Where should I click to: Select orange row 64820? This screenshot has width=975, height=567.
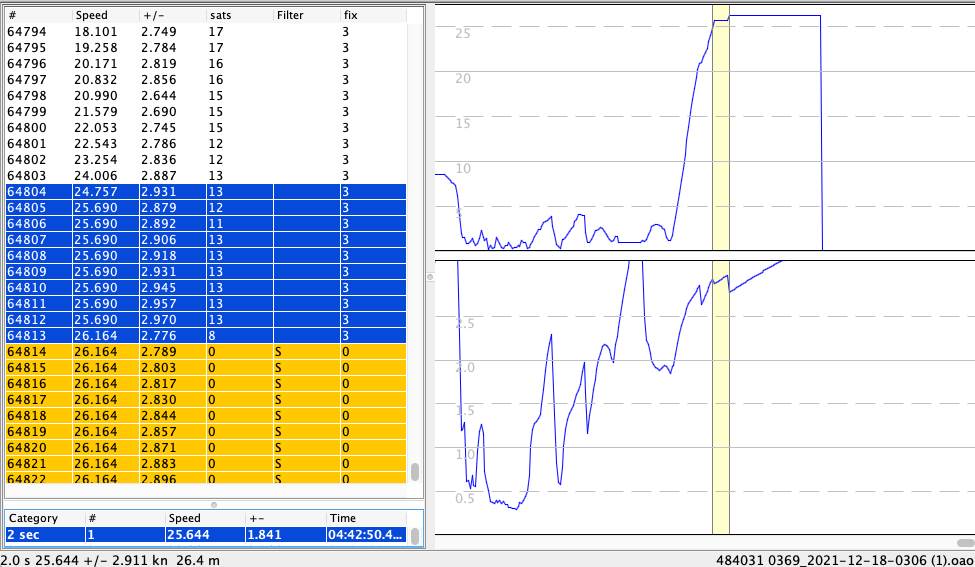tap(200, 448)
